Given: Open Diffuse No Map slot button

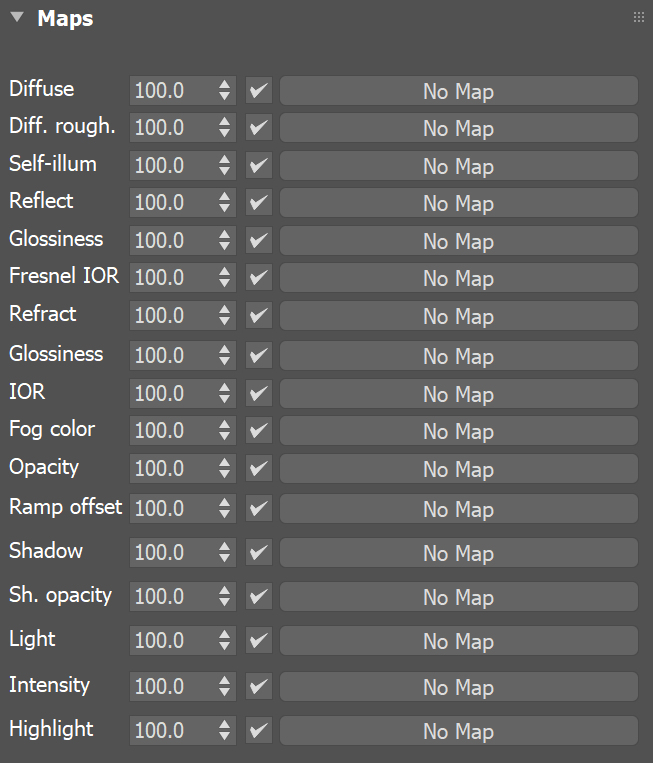Looking at the screenshot, I should pyautogui.click(x=458, y=91).
